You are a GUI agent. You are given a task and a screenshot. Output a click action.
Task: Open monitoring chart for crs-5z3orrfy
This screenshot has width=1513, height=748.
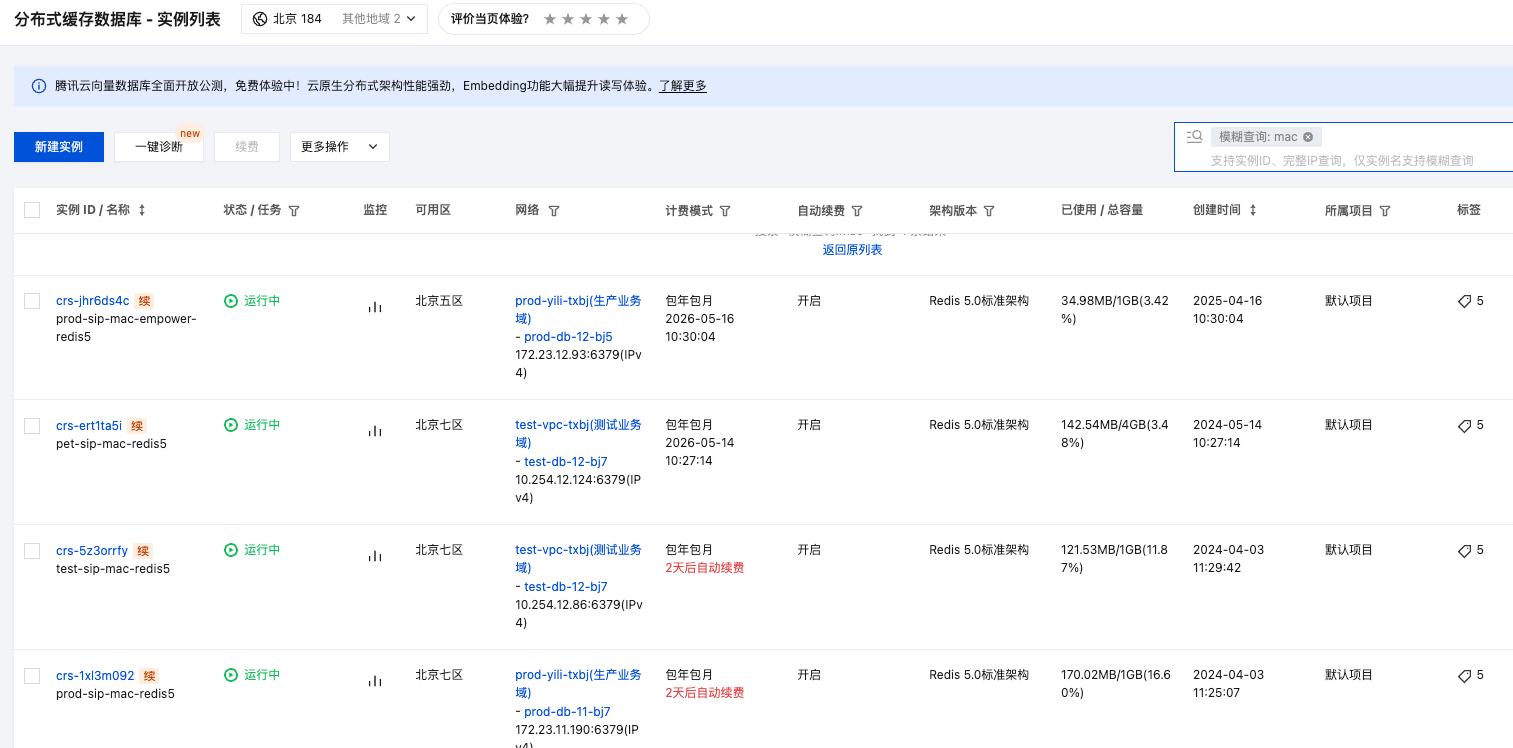(375, 556)
